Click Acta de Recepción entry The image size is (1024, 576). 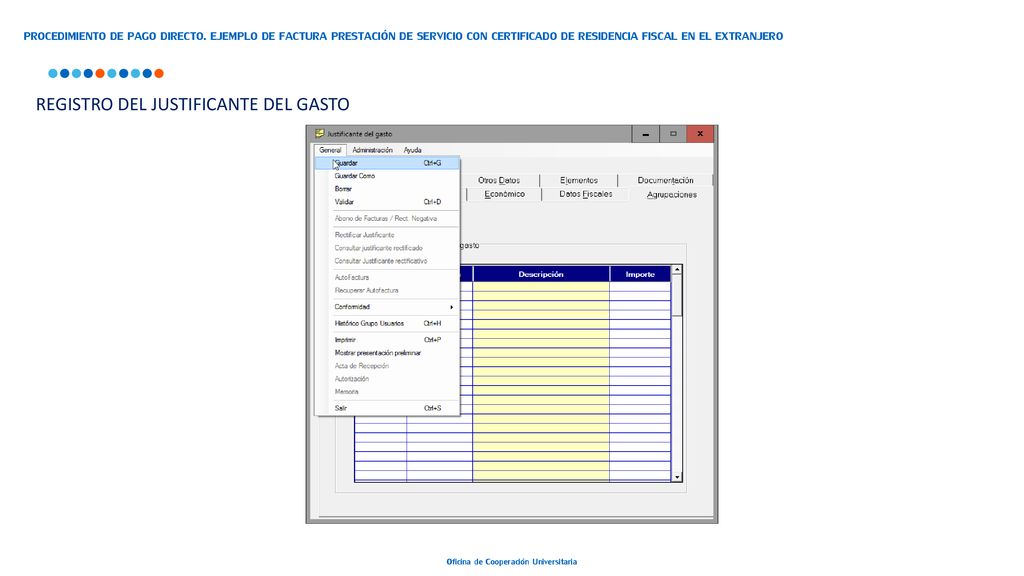(387, 366)
